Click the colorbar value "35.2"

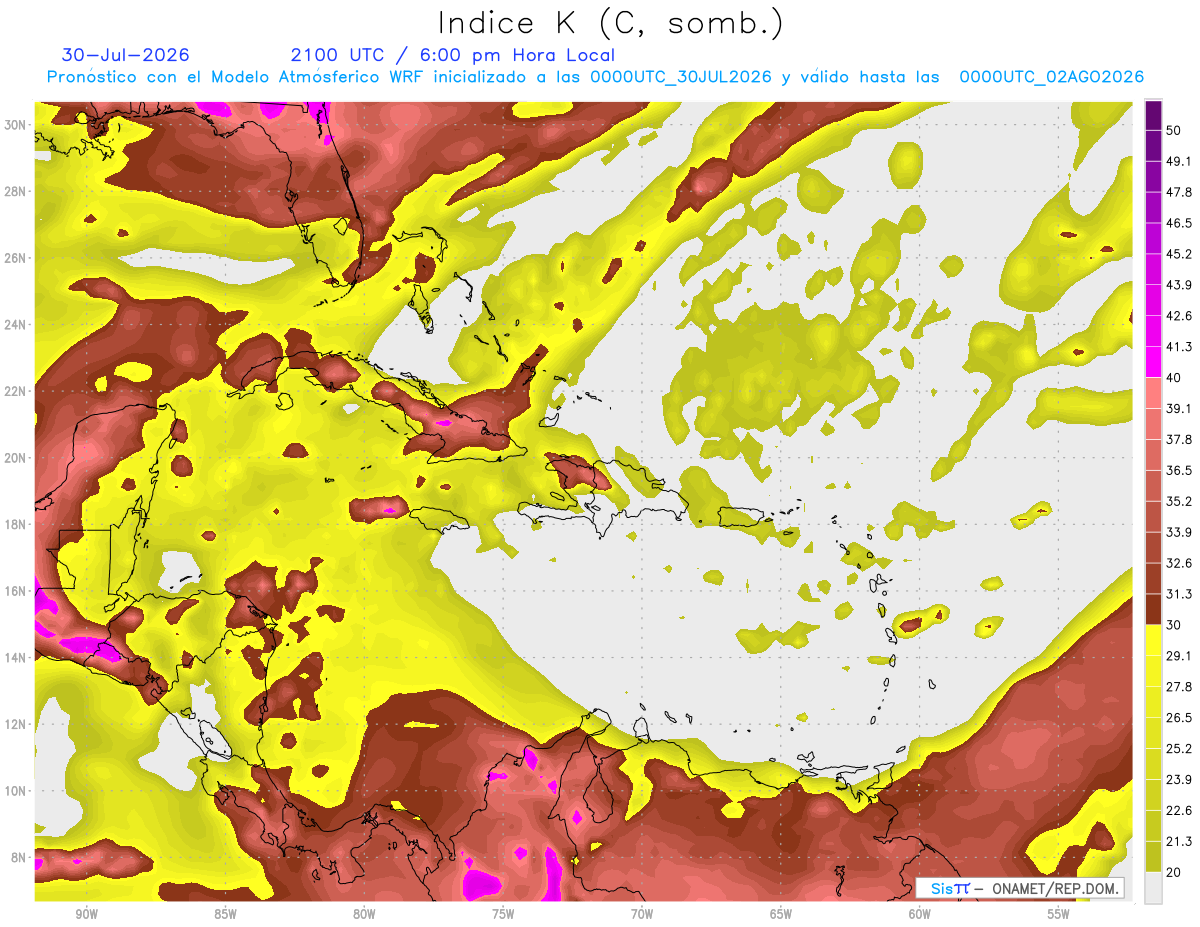(x=1180, y=501)
